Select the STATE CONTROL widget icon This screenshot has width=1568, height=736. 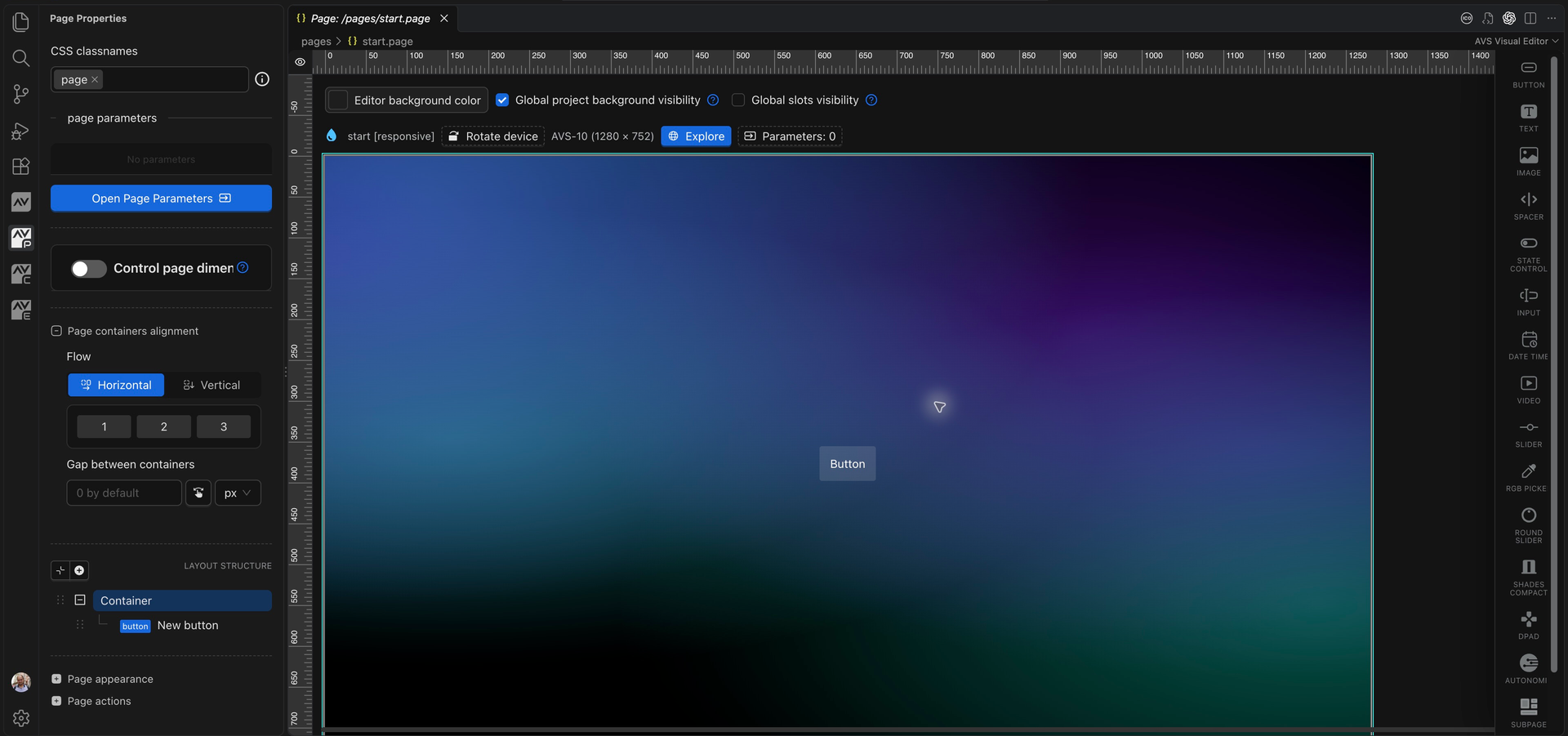tap(1528, 243)
